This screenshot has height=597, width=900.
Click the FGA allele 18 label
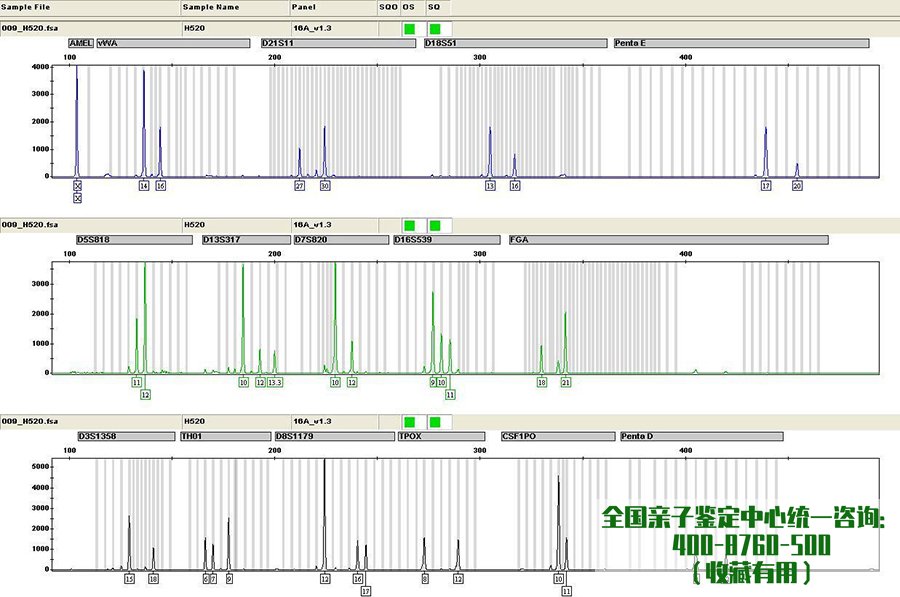coord(542,382)
